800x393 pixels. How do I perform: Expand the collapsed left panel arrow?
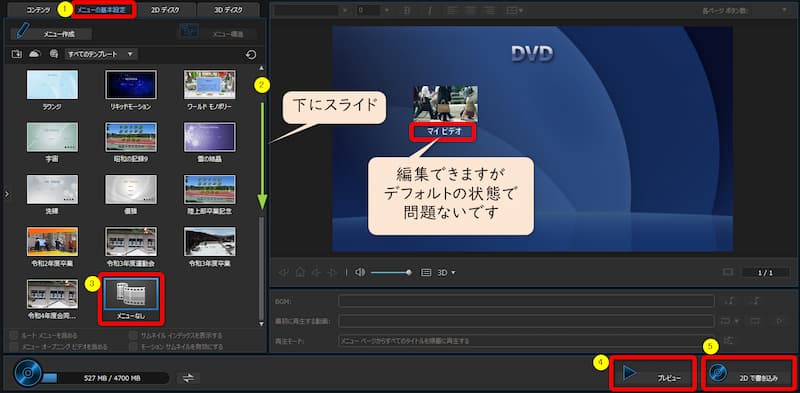pos(6,194)
